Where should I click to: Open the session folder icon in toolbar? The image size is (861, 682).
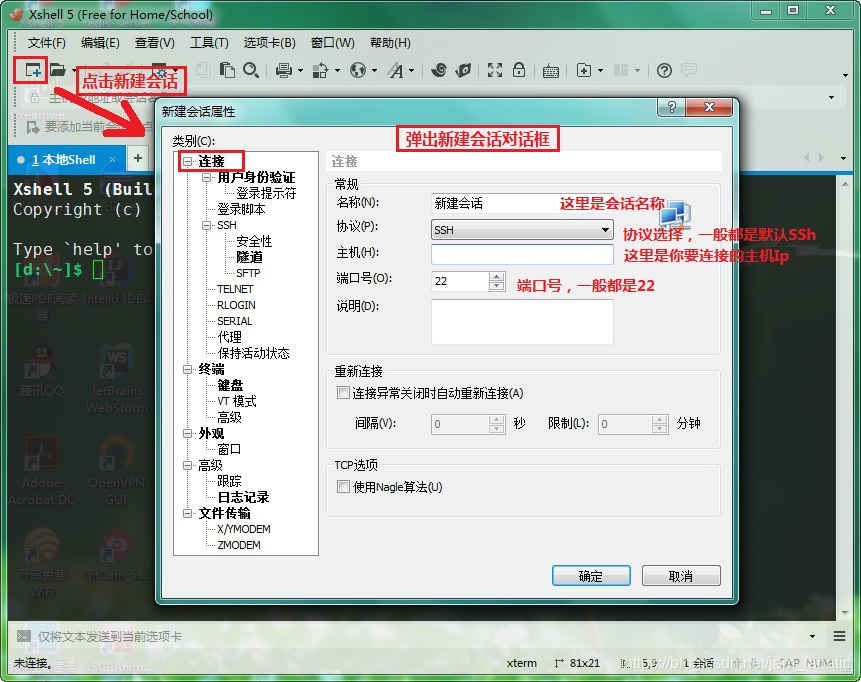57,70
